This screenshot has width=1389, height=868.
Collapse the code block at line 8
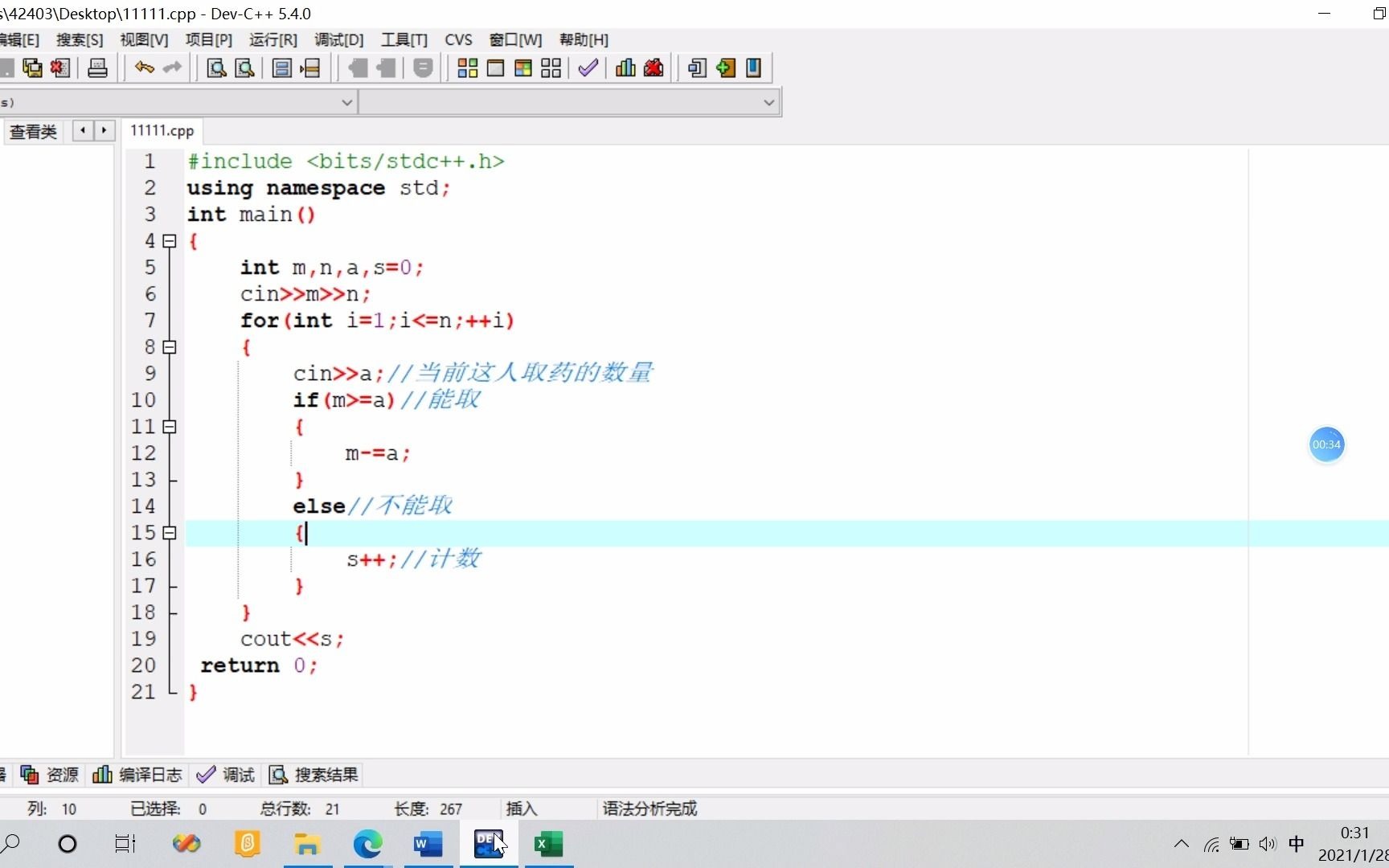pos(170,347)
